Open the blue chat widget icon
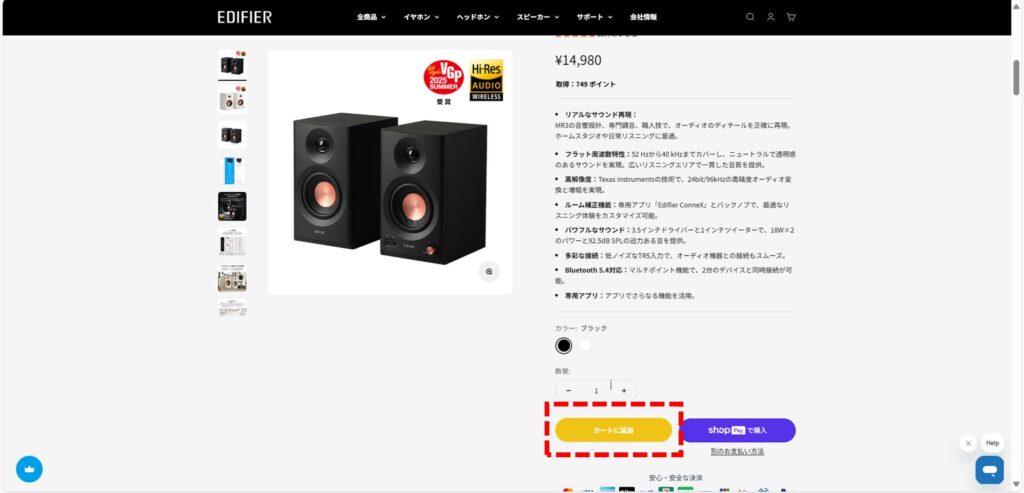1024x493 pixels. 989,469
